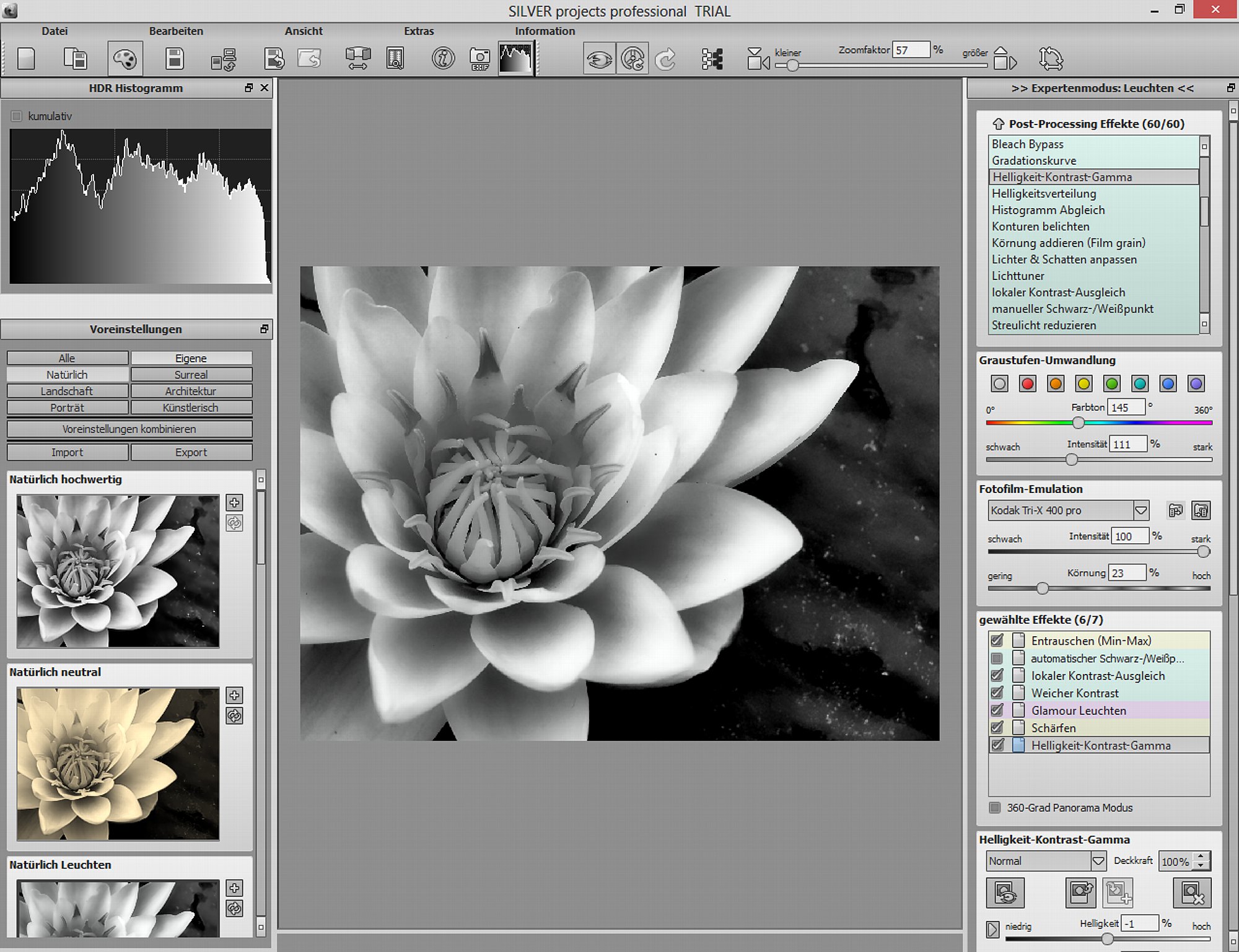Click the redo arrow toolbar icon
The width and height of the screenshot is (1239, 952).
pos(666,59)
